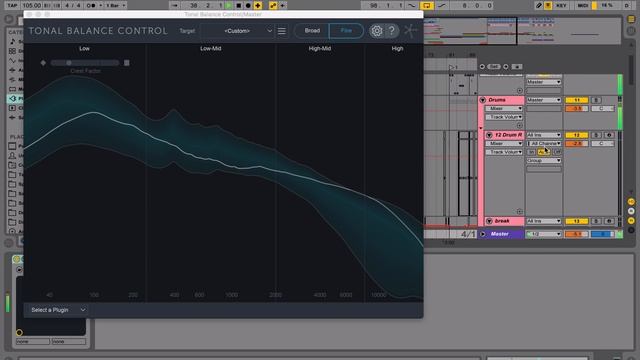Set 12 Drum R monitor to Auto
Viewport: 640px width, 360px height.
point(544,152)
